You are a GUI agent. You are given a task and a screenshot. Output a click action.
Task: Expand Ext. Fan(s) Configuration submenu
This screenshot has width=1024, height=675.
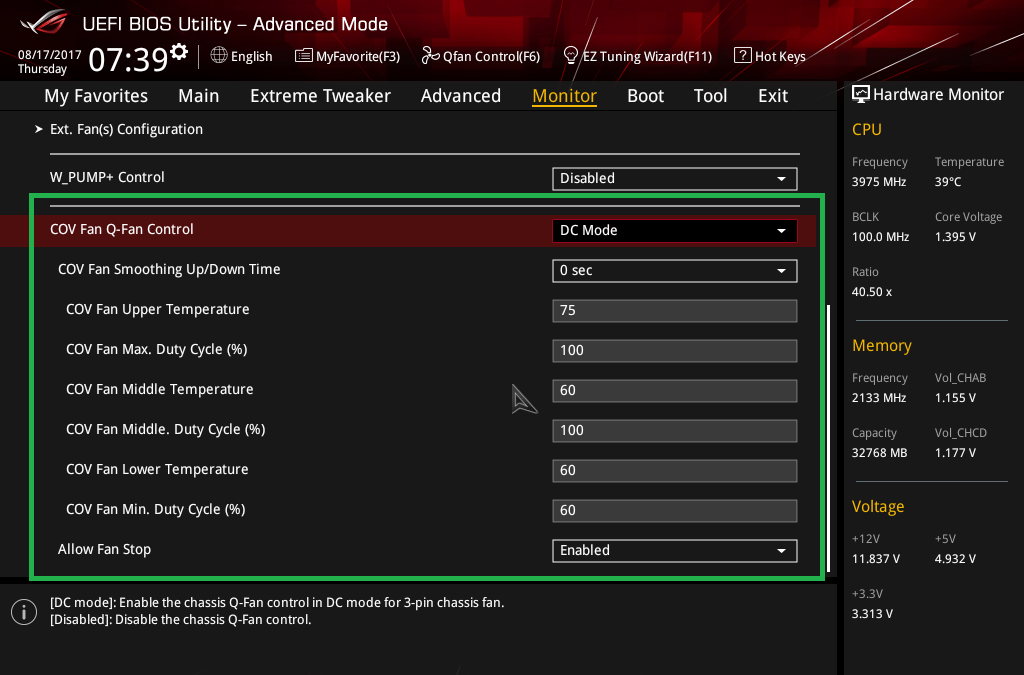[x=126, y=129]
